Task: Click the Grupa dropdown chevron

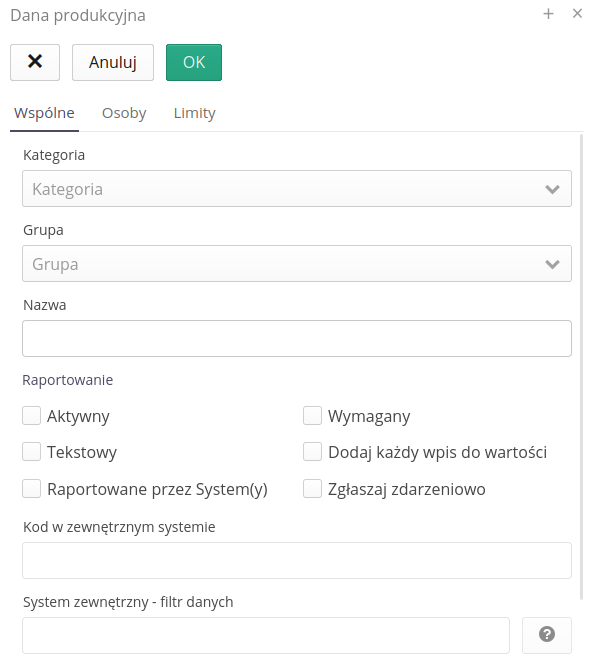Action: (x=552, y=264)
